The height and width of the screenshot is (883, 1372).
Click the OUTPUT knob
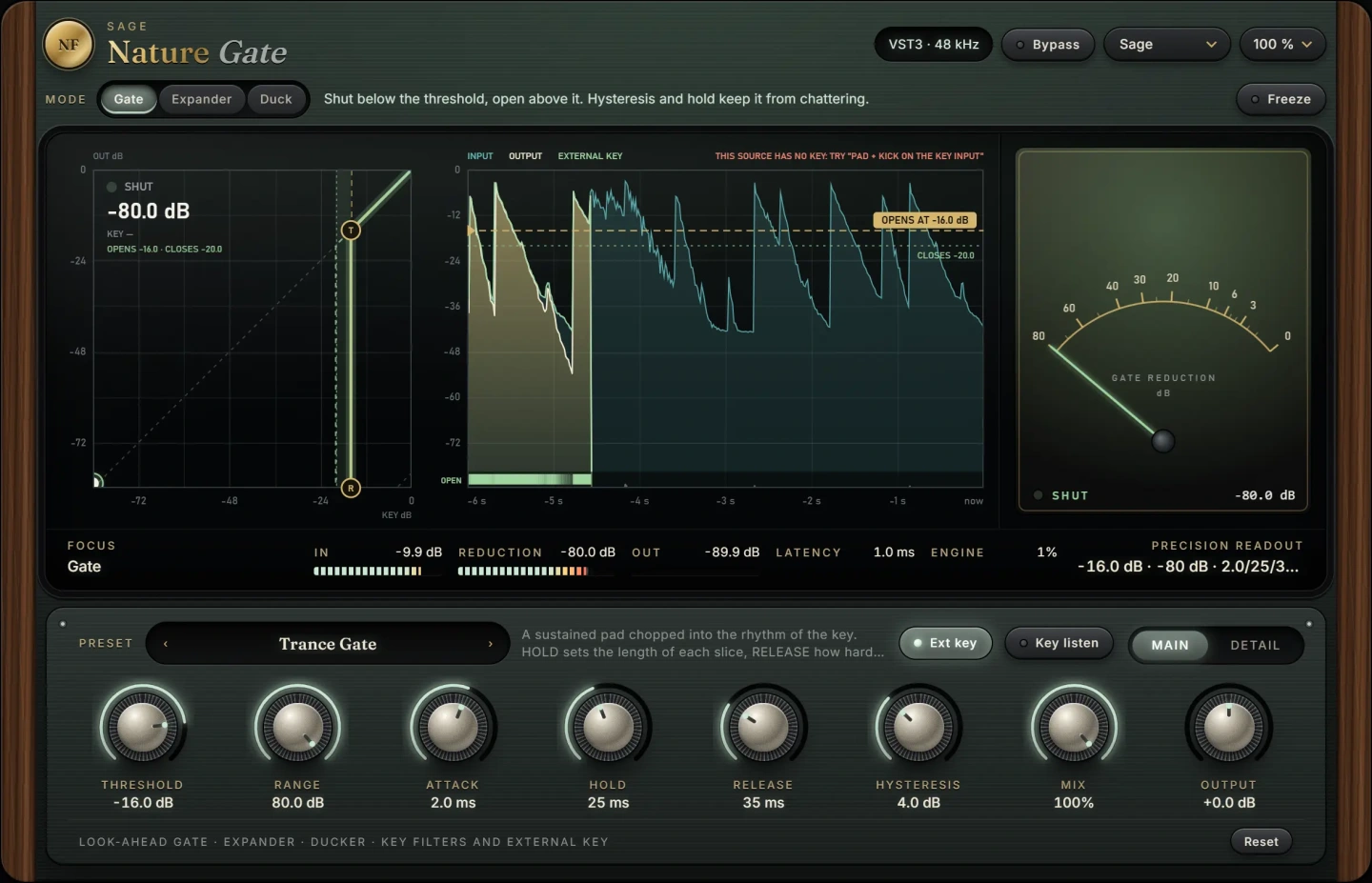pyautogui.click(x=1229, y=727)
